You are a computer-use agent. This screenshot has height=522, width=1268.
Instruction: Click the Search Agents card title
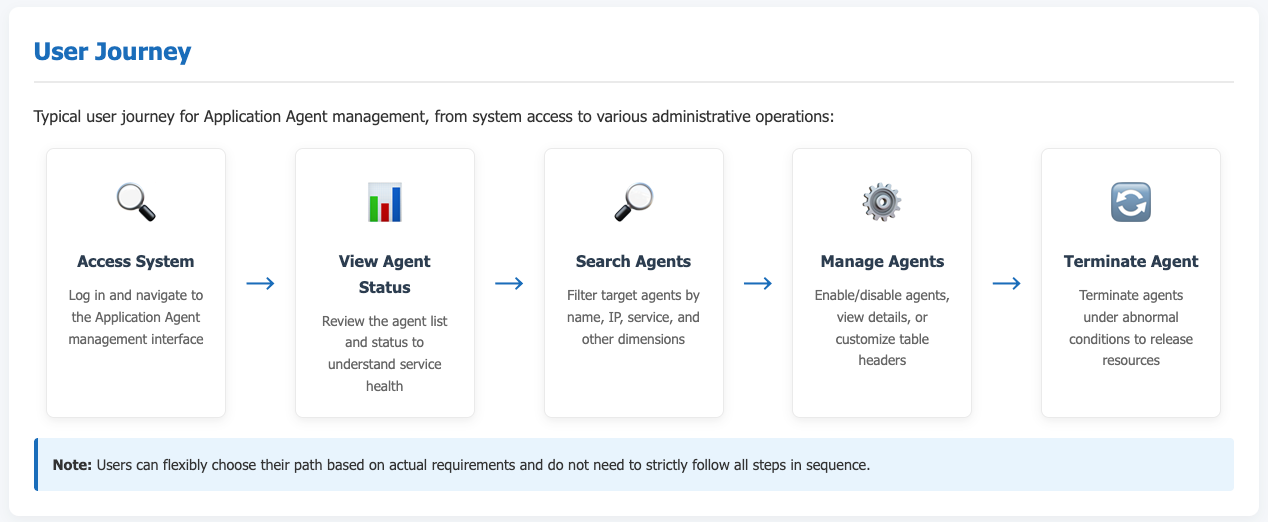pos(633,262)
